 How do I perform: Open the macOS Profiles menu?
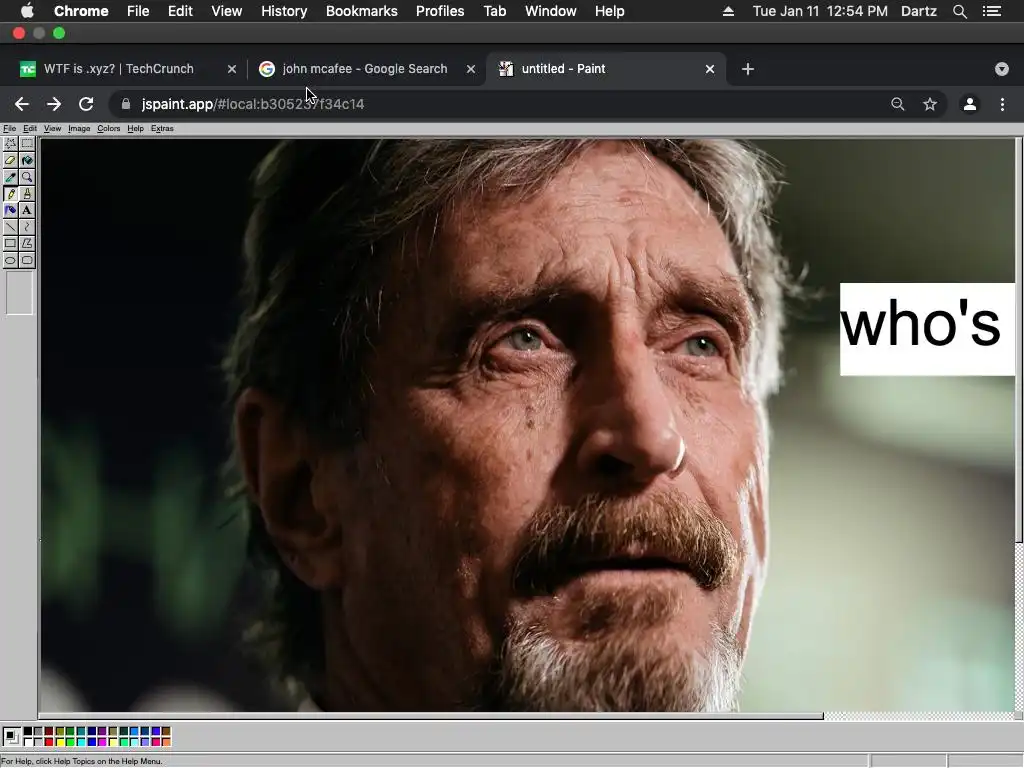440,11
